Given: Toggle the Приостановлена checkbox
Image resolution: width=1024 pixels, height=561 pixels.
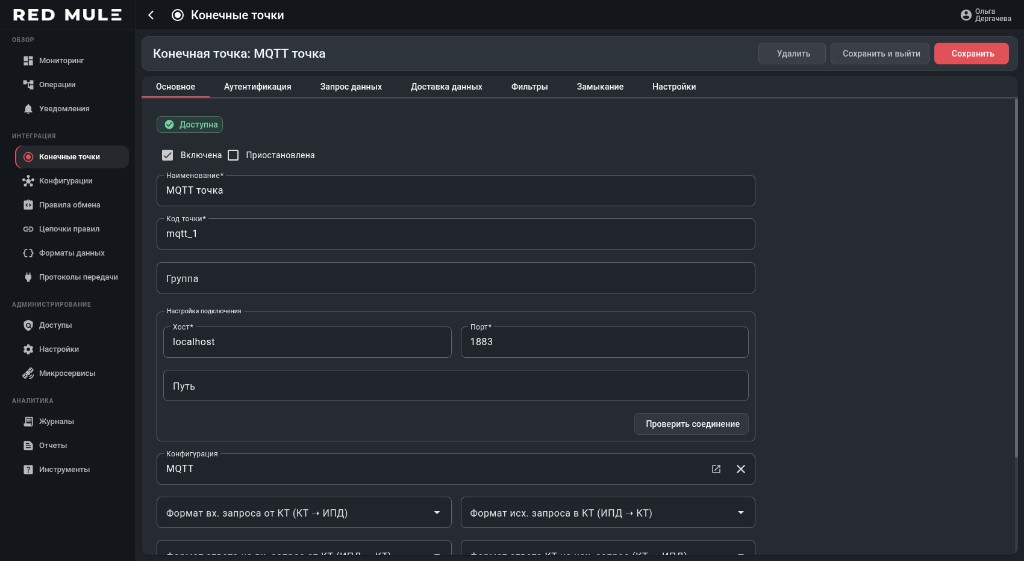Looking at the screenshot, I should (233, 155).
